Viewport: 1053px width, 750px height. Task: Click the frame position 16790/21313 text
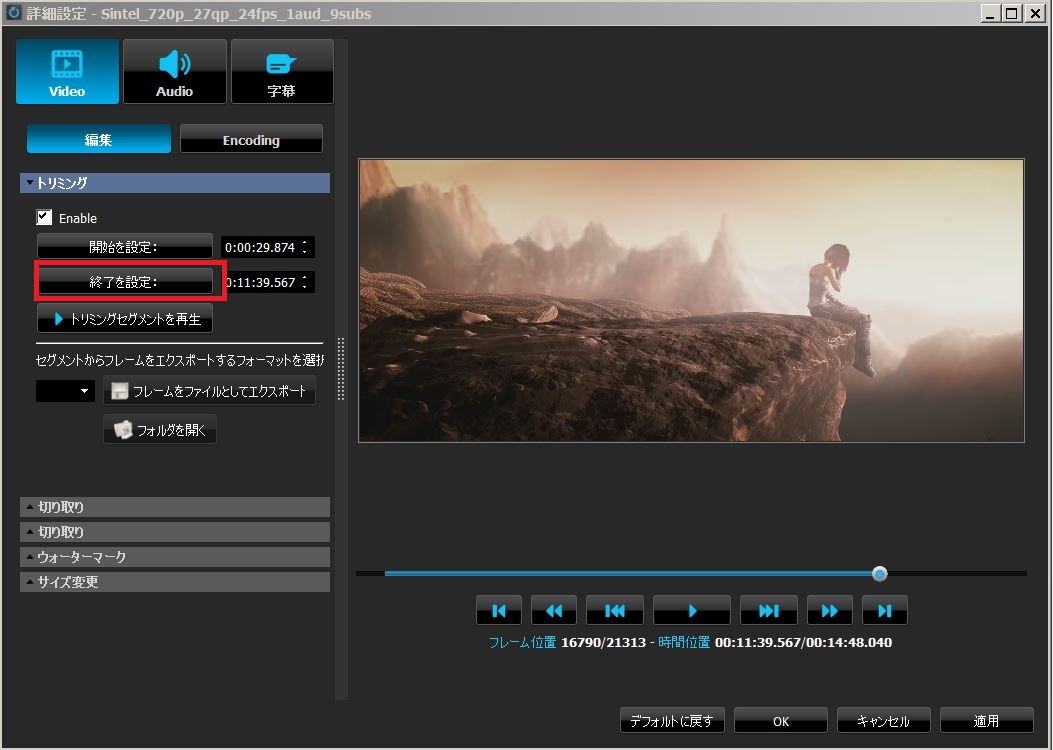click(x=603, y=643)
